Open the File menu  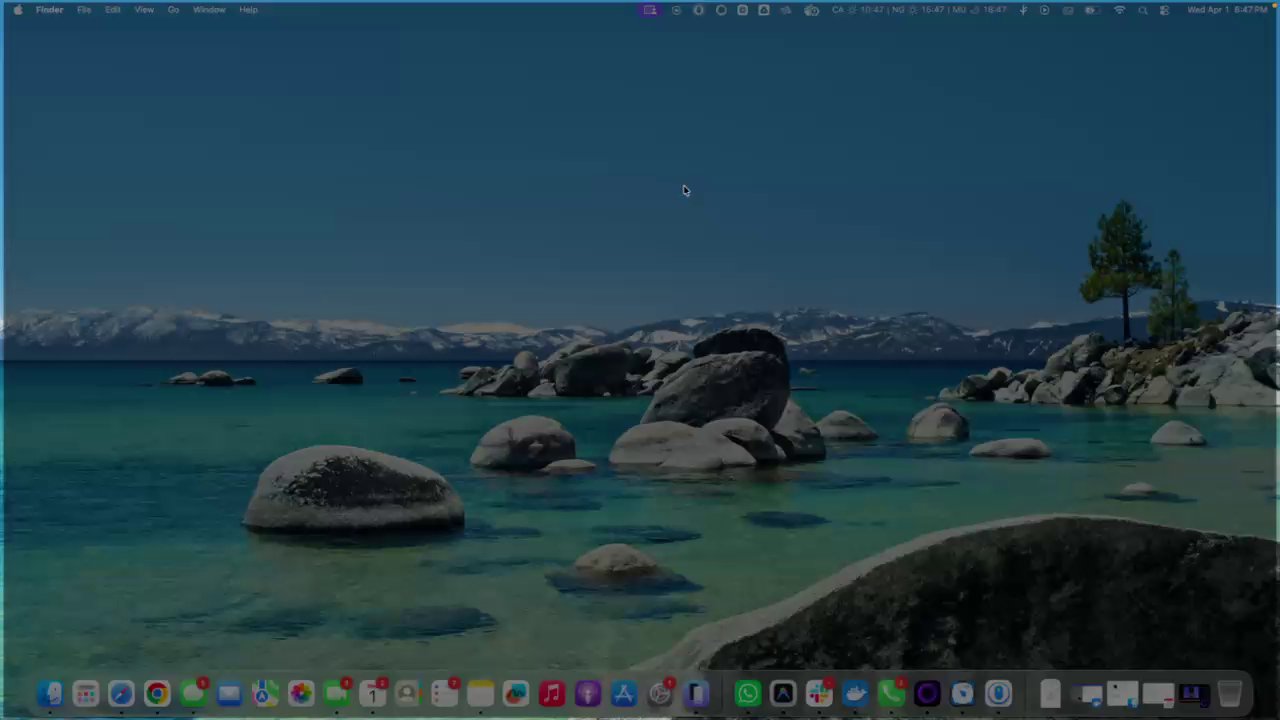[x=84, y=10]
